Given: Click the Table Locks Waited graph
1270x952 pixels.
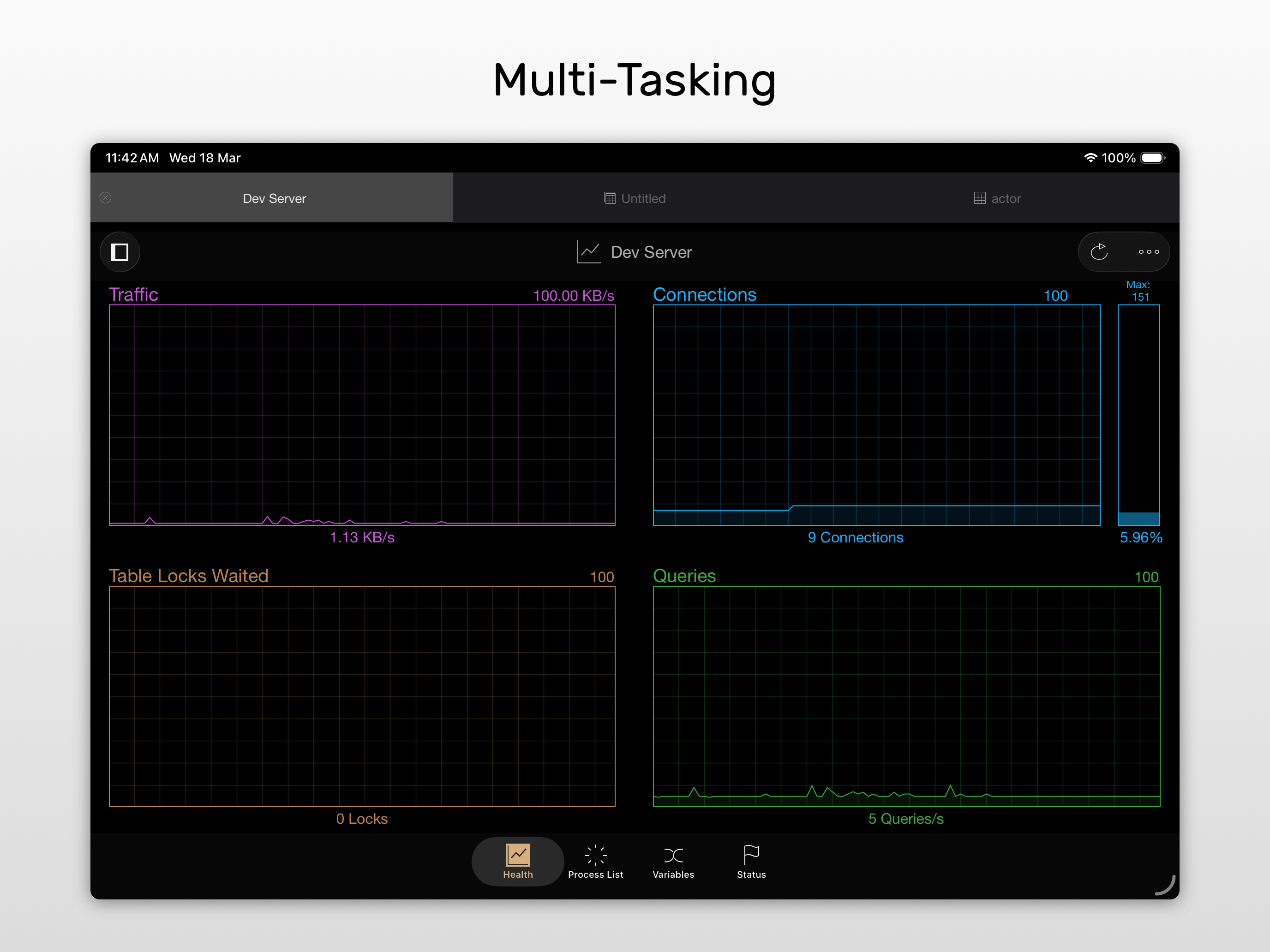Looking at the screenshot, I should click(362, 696).
